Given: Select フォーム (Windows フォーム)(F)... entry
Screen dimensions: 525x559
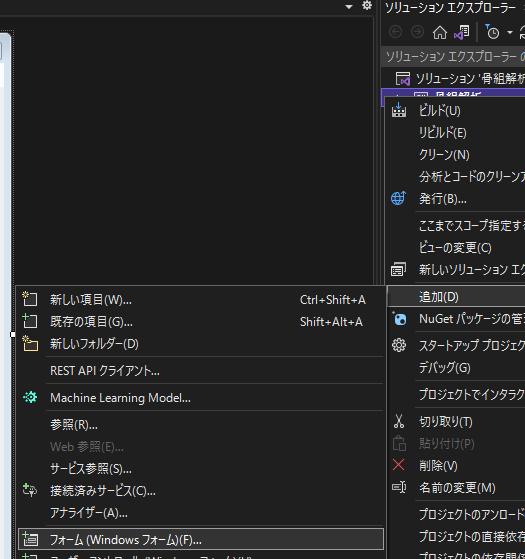Looking at the screenshot, I should click(201, 539).
